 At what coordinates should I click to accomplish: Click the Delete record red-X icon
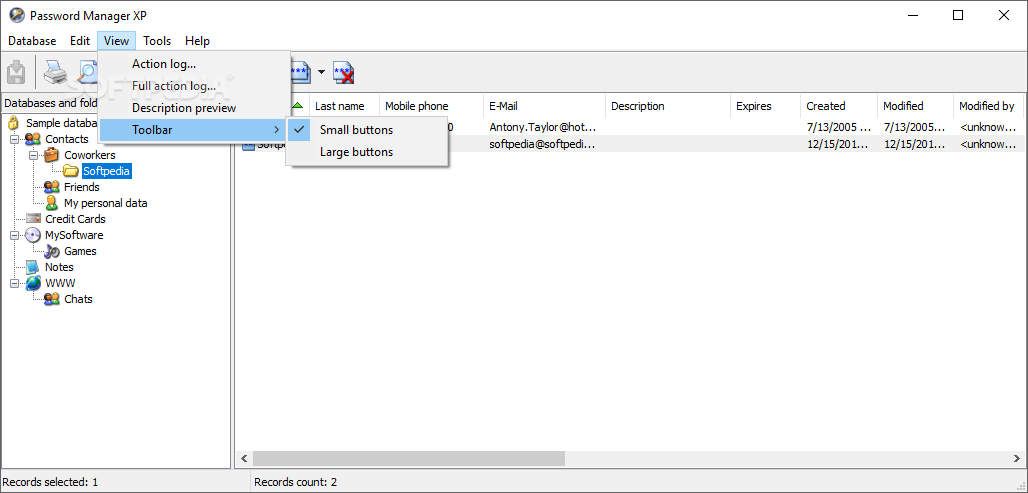[344, 72]
